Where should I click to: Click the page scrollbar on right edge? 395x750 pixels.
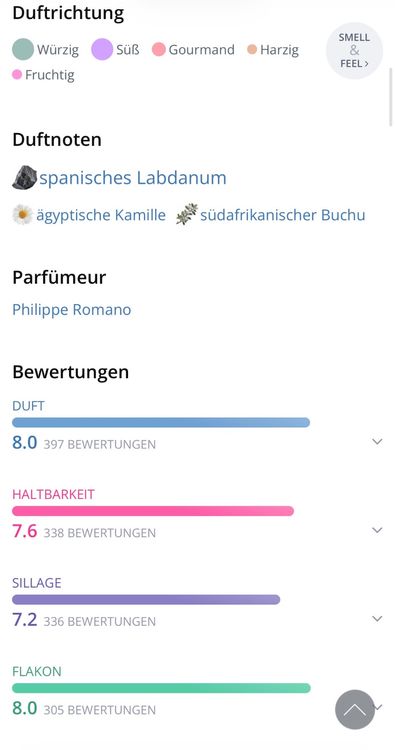click(391, 97)
